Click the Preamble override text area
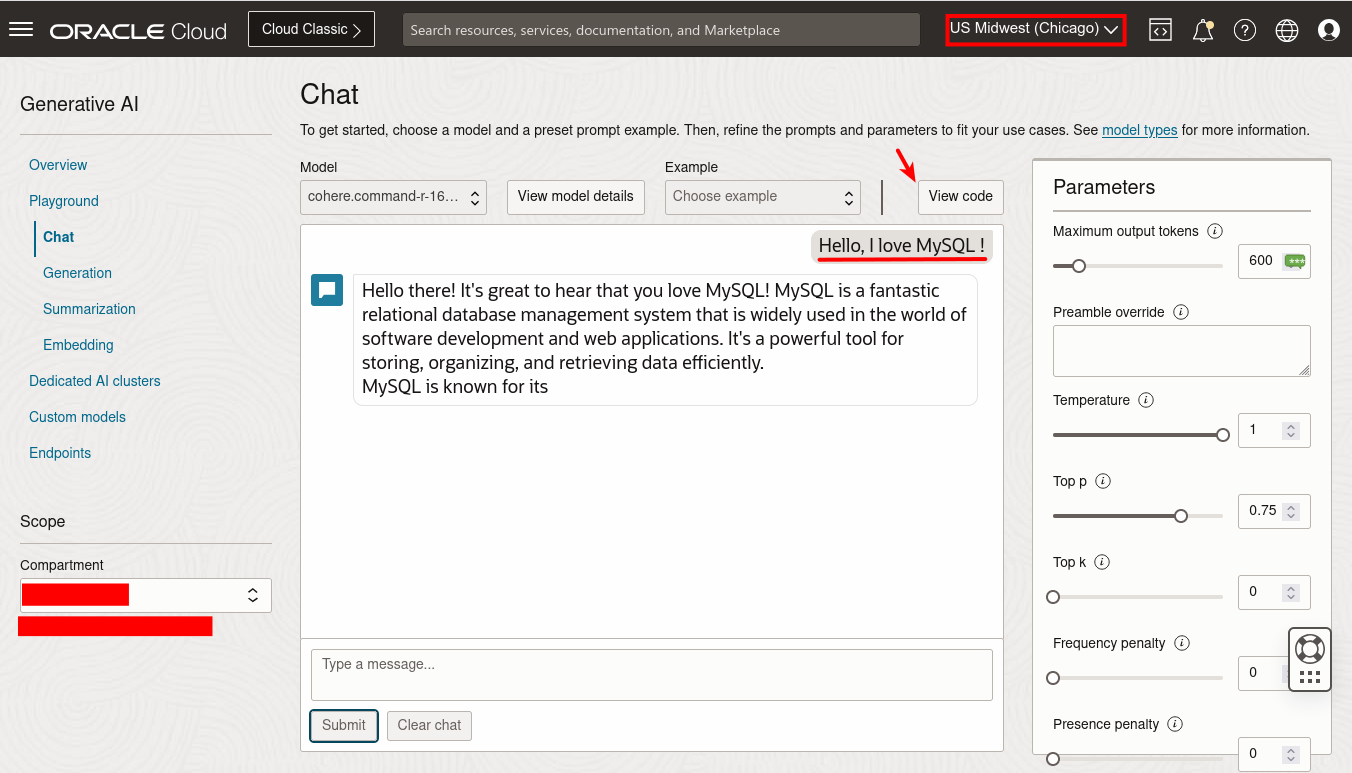The width and height of the screenshot is (1352, 773). point(1182,351)
